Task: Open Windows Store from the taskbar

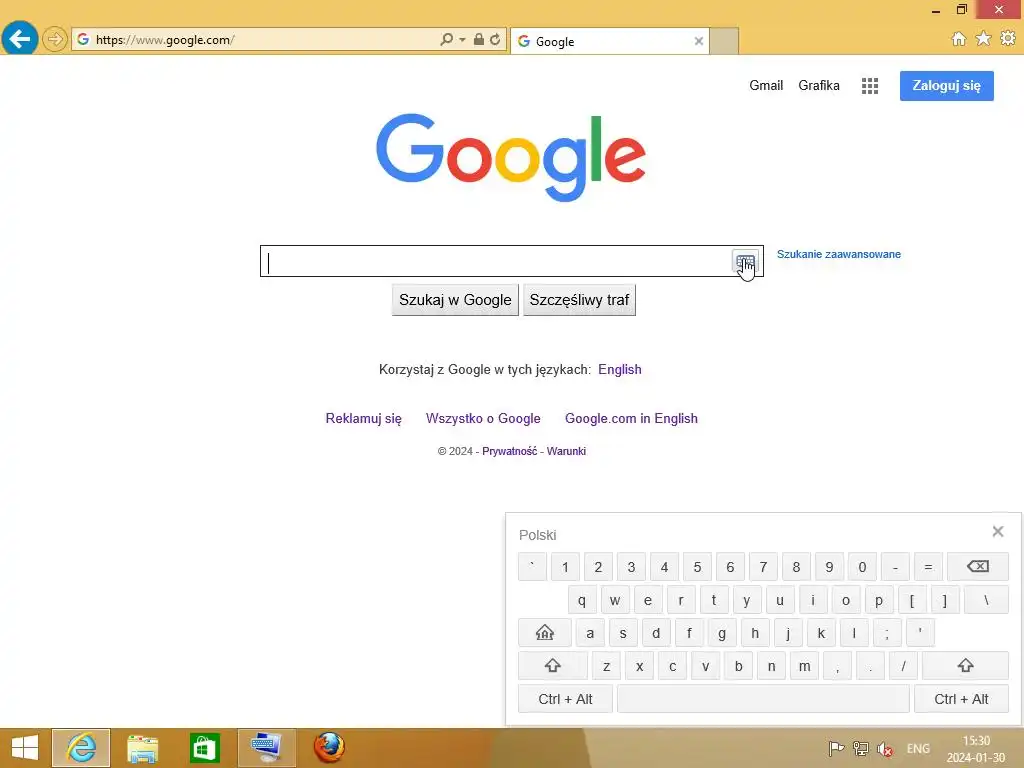Action: [x=204, y=748]
